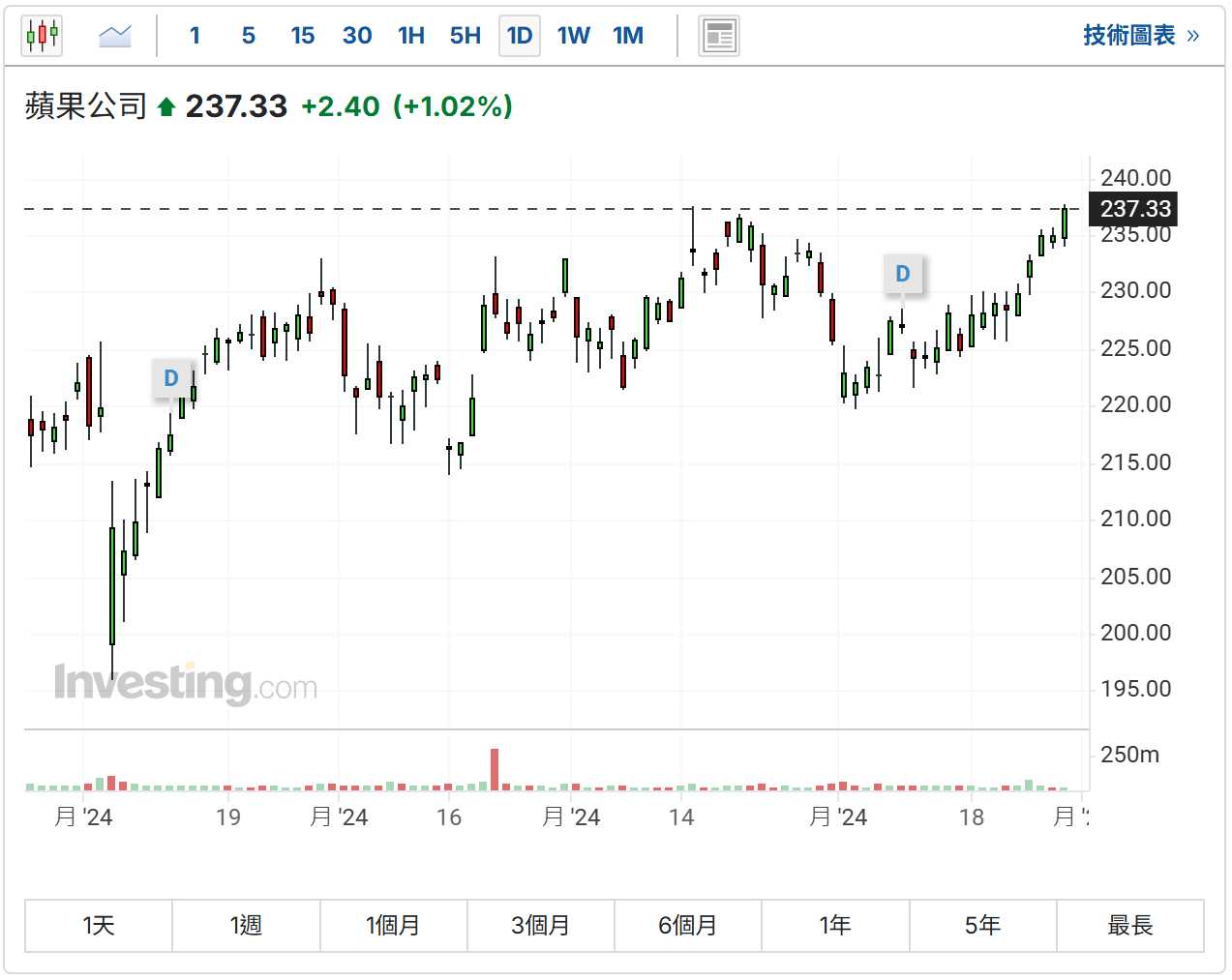Select the 1W weekly interval
Viewport: 1232px width, 980px height.
(x=573, y=37)
